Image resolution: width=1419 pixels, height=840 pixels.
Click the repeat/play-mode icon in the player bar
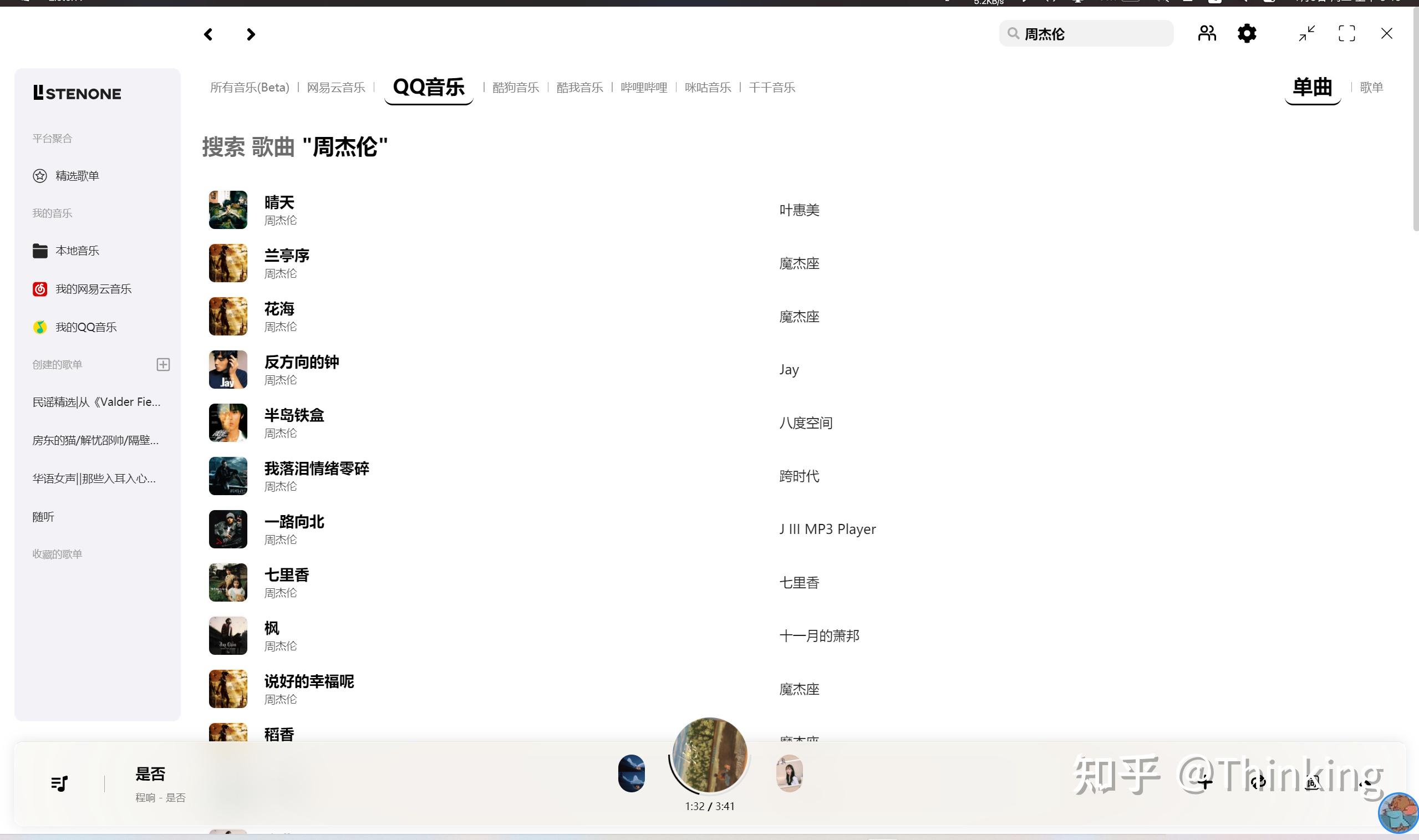pos(1259,782)
